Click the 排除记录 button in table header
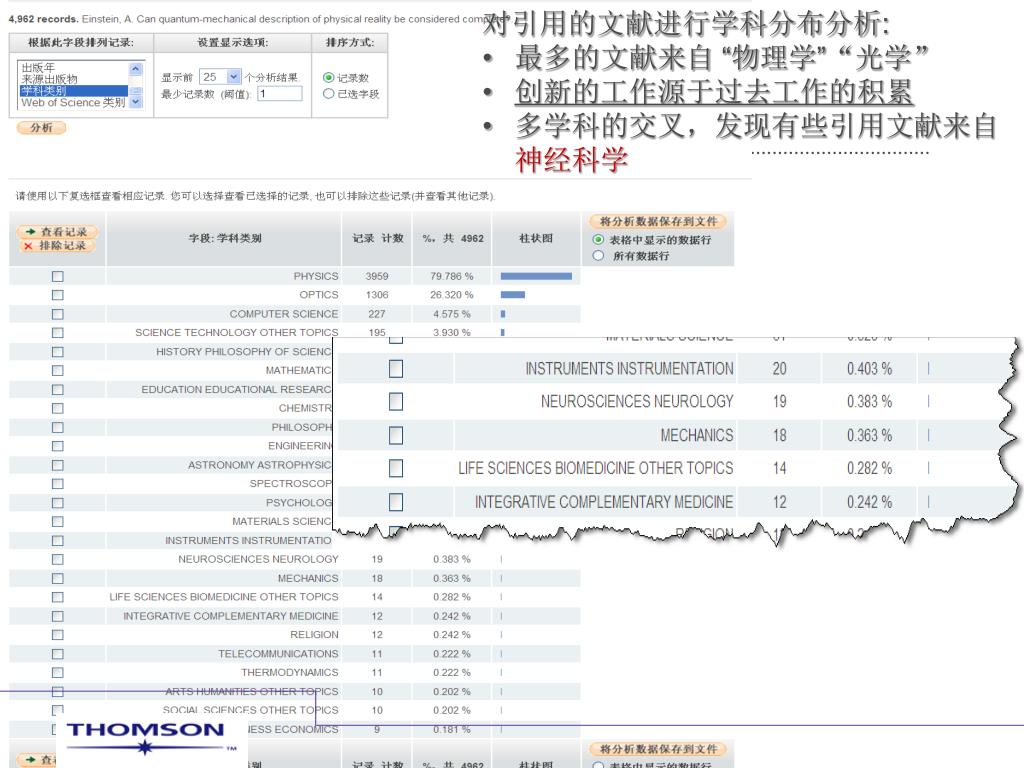Screen dimensions: 1024x768 click(x=58, y=246)
